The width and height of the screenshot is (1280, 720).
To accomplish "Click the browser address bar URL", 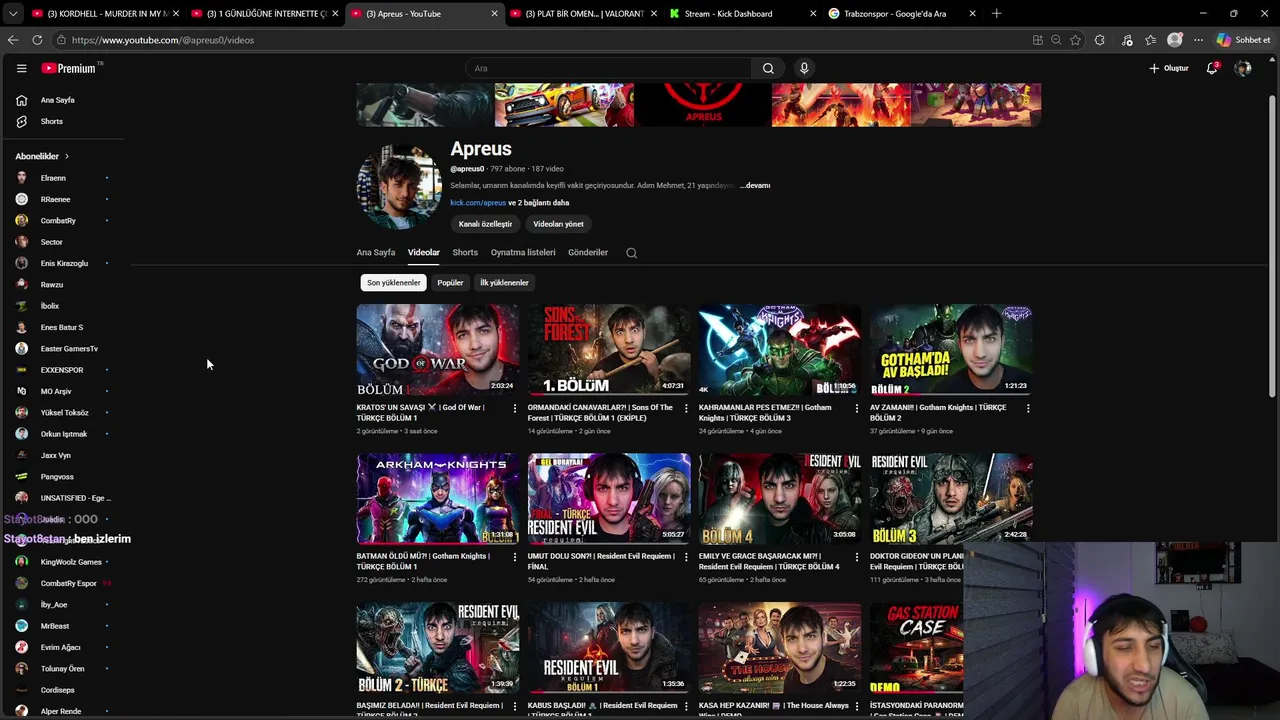I will 163,40.
